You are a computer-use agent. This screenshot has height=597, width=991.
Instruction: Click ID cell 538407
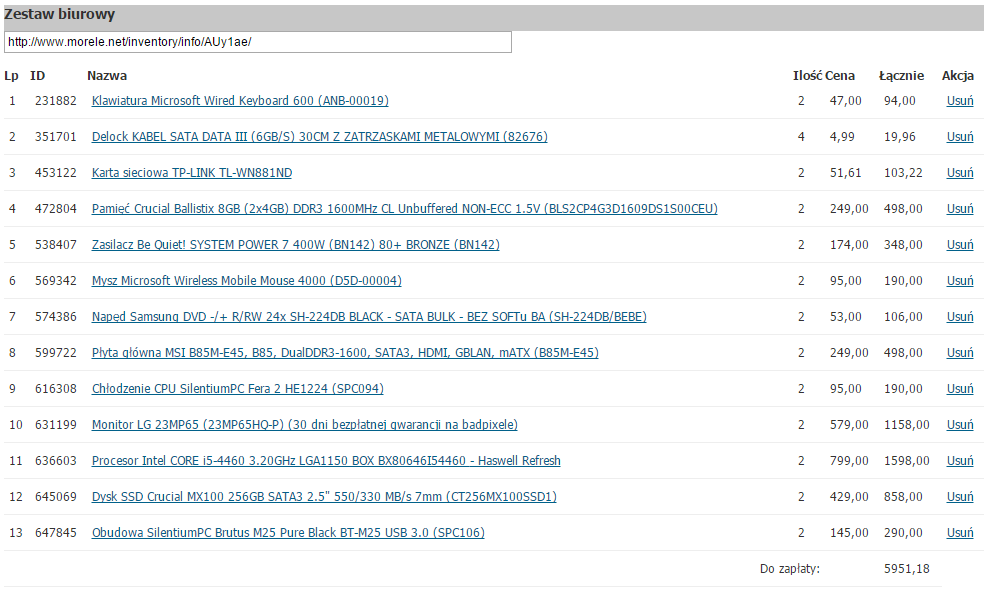(x=56, y=244)
